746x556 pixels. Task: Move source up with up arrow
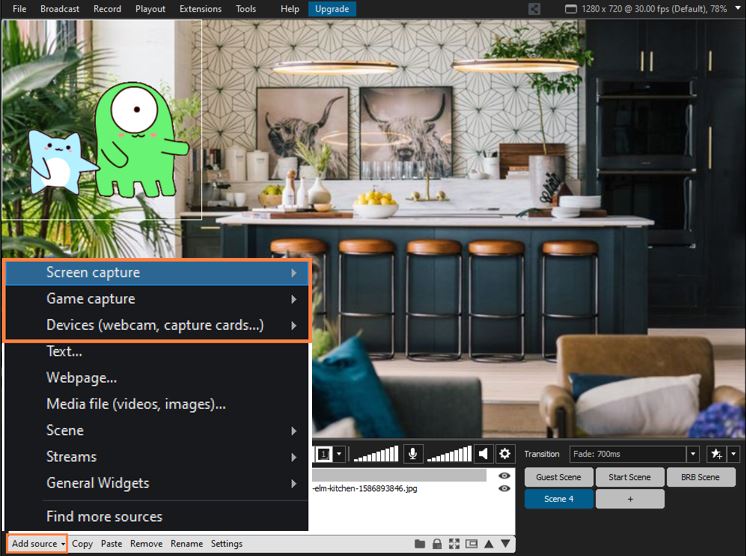[489, 544]
